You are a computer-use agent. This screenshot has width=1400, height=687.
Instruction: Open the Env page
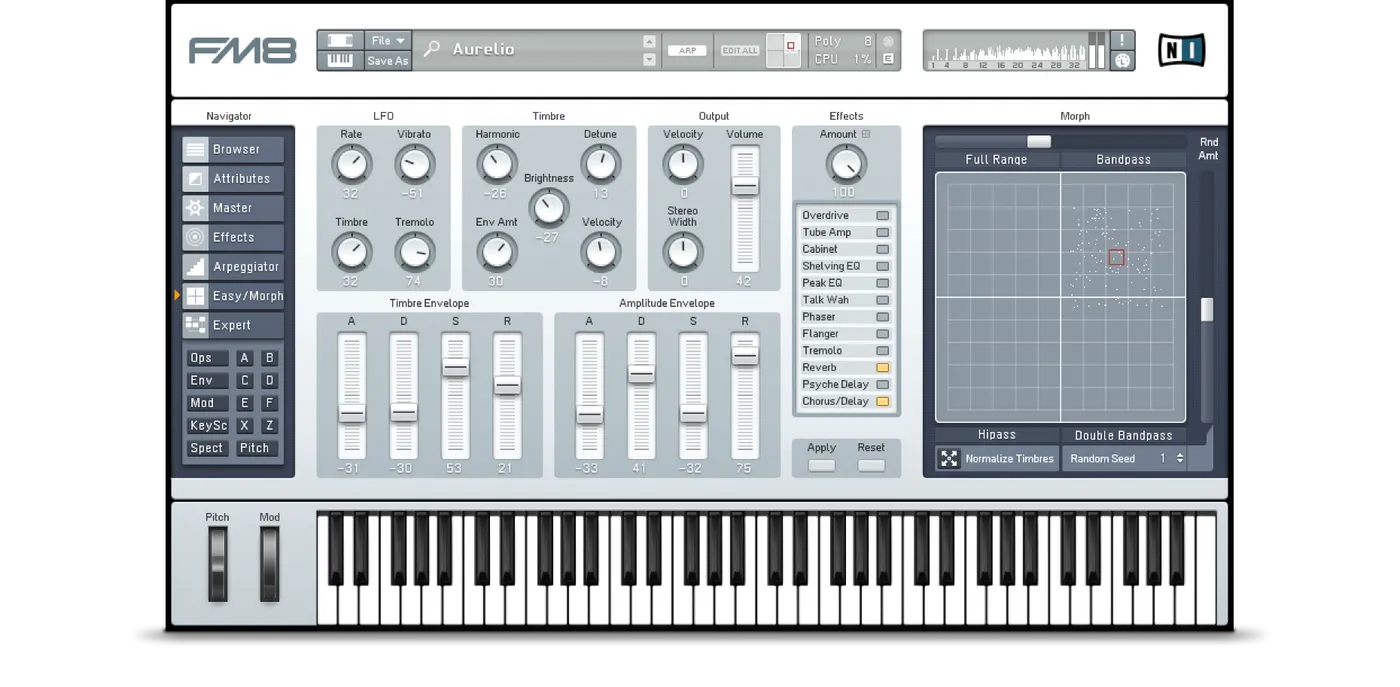[x=207, y=381]
